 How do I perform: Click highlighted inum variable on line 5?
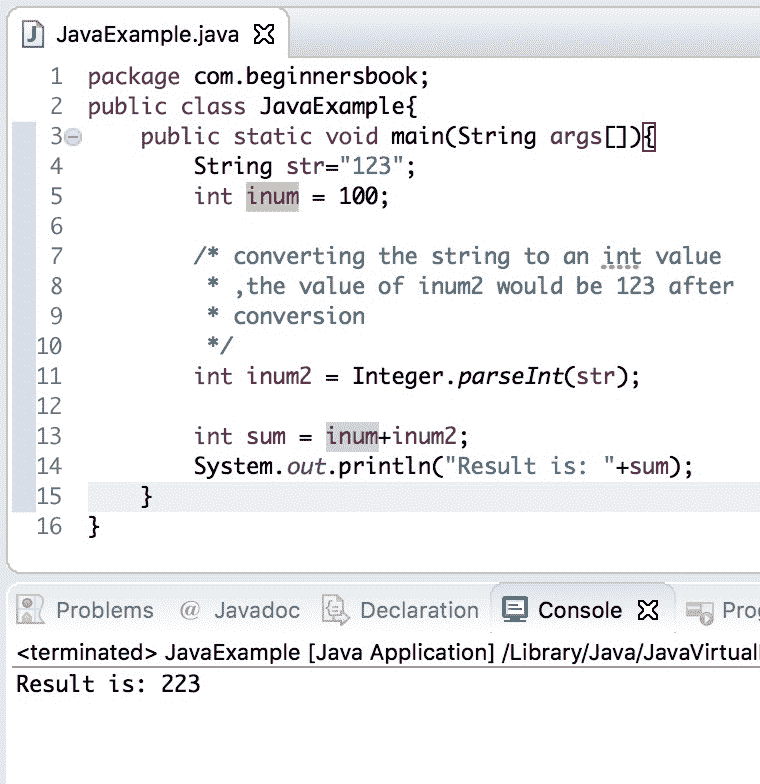[272, 196]
